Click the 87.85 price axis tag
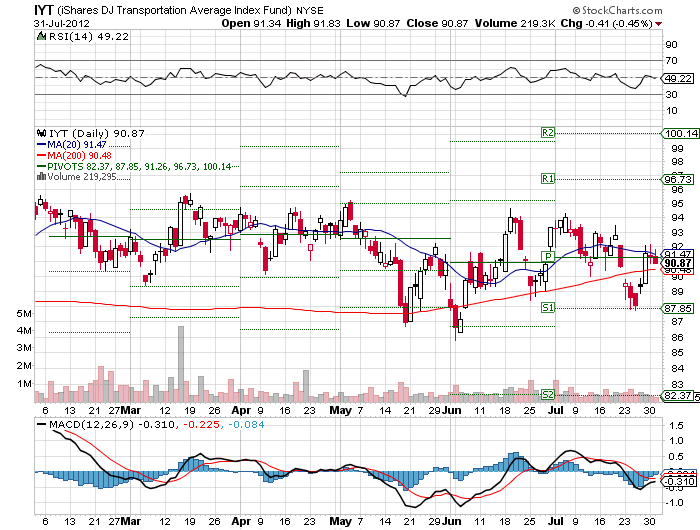 click(x=678, y=308)
